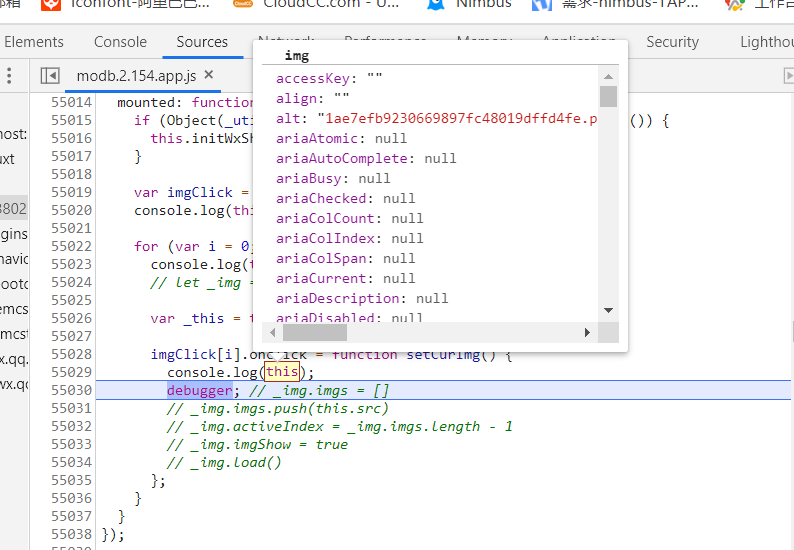Click the popup horizontal scroll left arrow
Viewport: 794px width, 550px height.
coord(273,333)
